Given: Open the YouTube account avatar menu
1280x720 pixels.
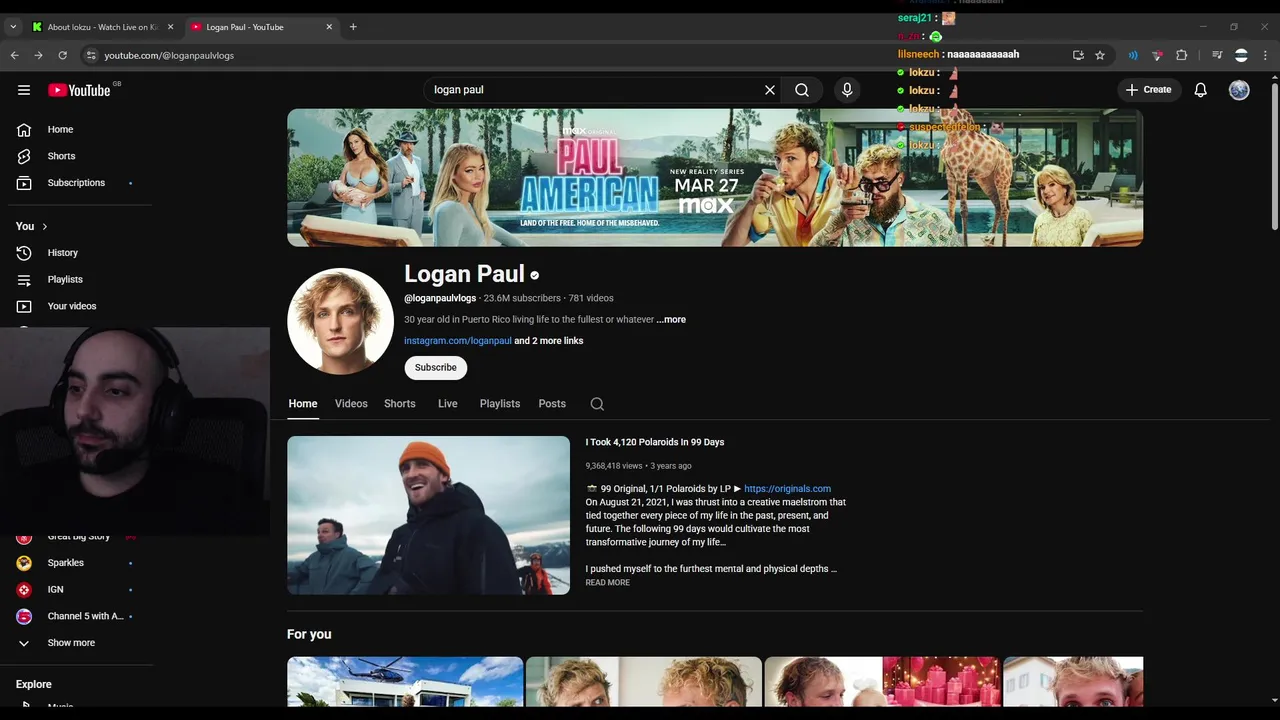Looking at the screenshot, I should tap(1239, 90).
